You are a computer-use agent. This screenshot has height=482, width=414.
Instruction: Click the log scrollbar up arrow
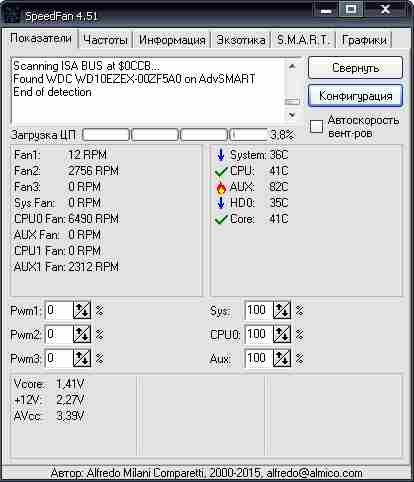coord(292,67)
